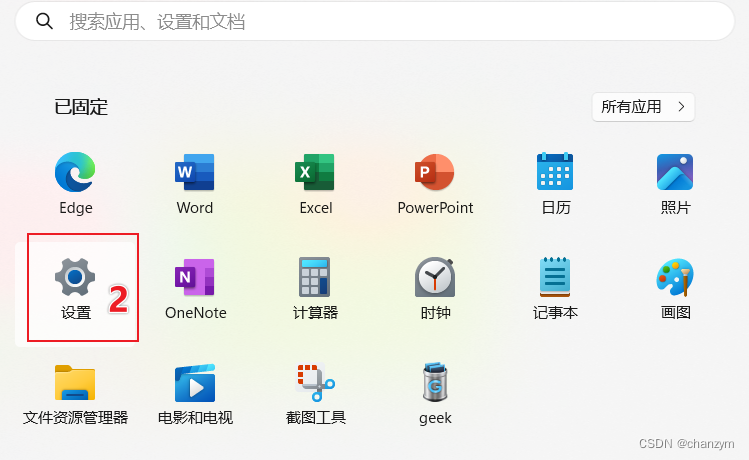Image resolution: width=749 pixels, height=460 pixels.
Task: Open the Edge browser icon
Action: [75, 172]
